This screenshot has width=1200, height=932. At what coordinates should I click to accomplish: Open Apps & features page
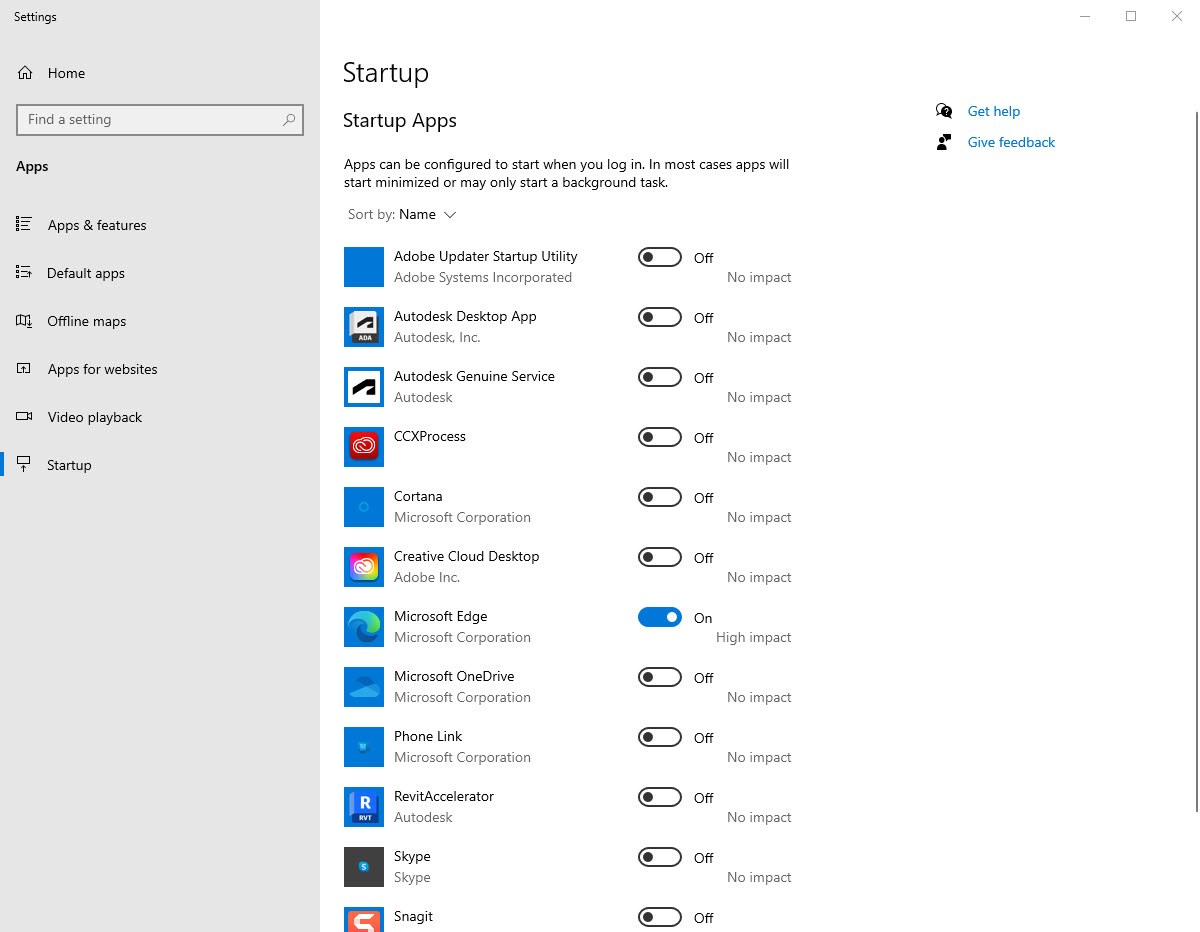(x=160, y=225)
